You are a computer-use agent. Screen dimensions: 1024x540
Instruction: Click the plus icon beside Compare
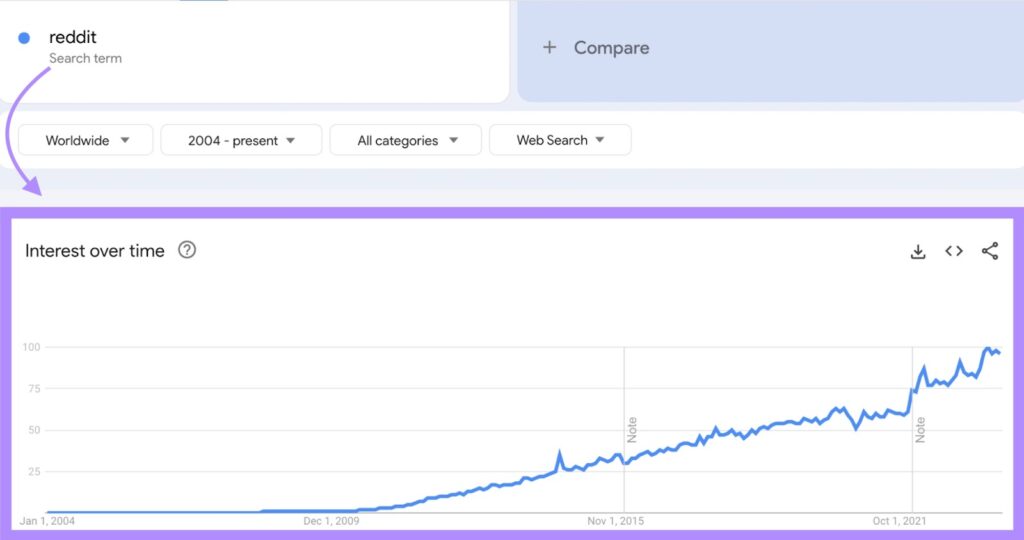click(549, 47)
